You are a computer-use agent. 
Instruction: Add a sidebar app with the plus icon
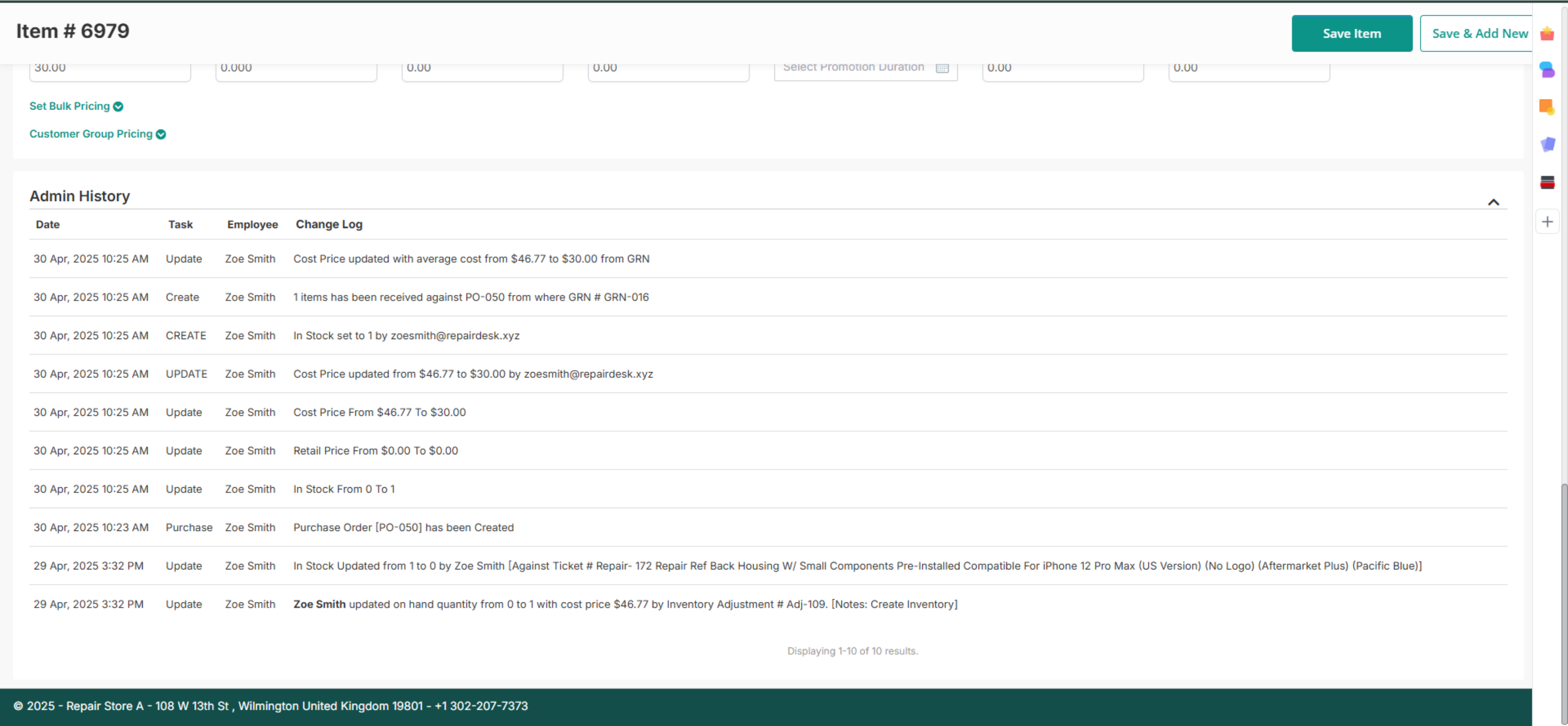coord(1547,222)
